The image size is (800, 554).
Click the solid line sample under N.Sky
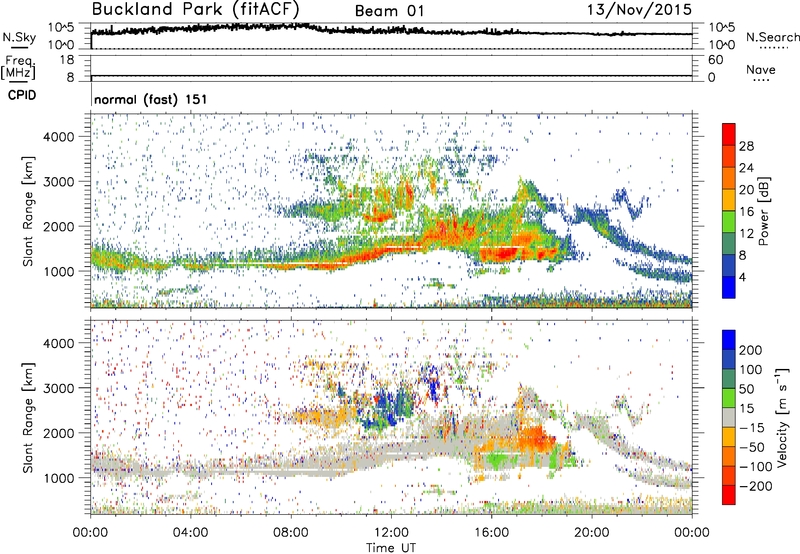pos(19,48)
